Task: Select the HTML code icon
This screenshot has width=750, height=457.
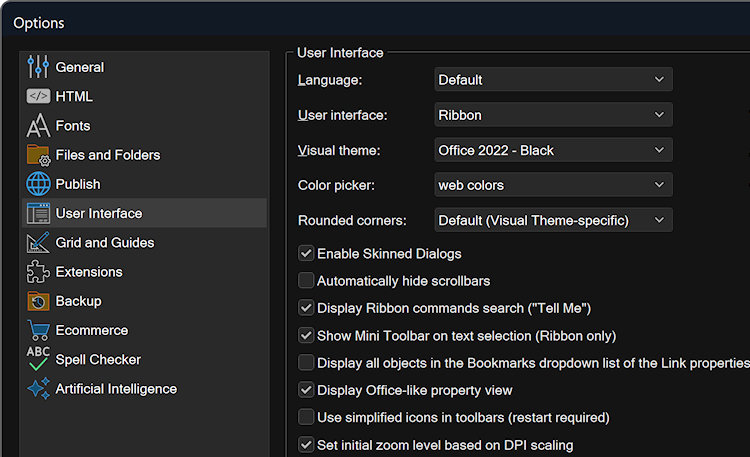Action: click(38, 96)
